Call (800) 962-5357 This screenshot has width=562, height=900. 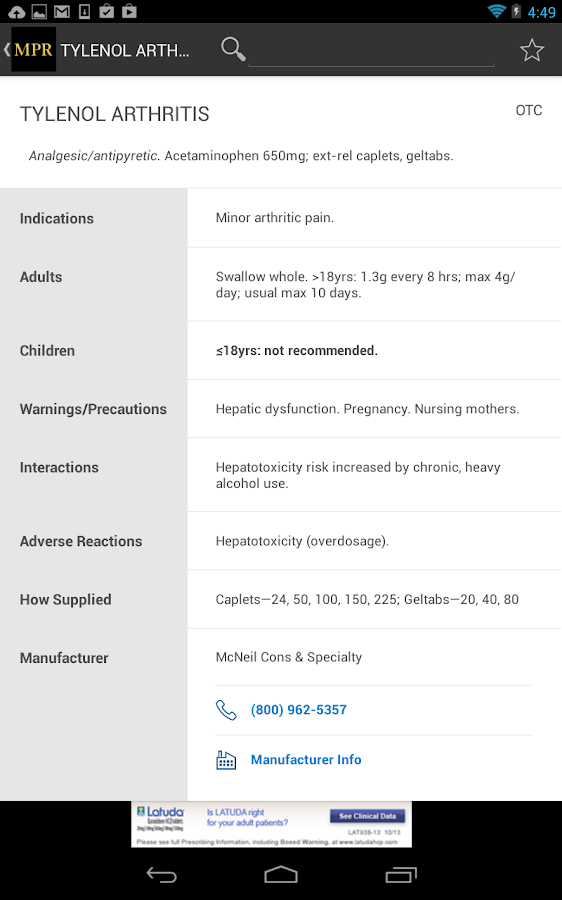point(299,710)
